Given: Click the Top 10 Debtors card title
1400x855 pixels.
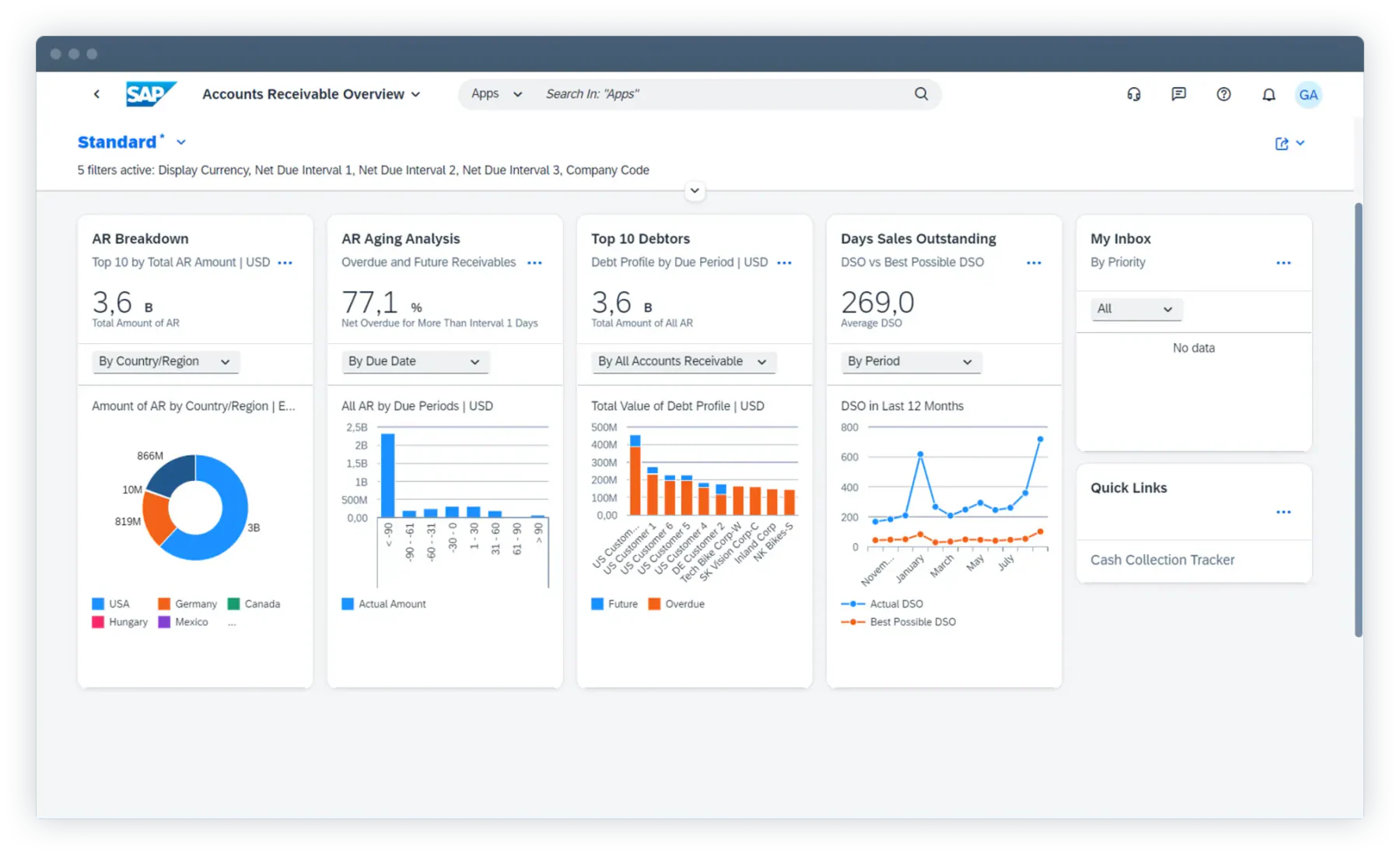Looking at the screenshot, I should [640, 239].
